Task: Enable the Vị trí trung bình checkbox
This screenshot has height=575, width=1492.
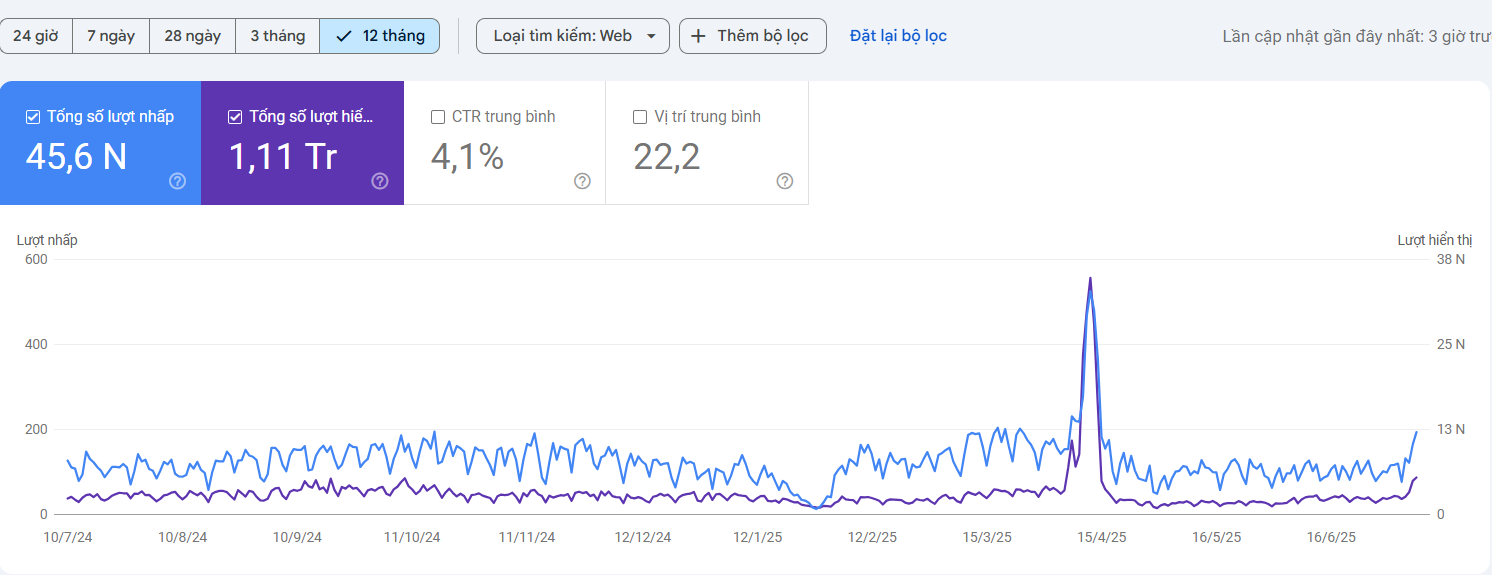Action: tap(640, 117)
